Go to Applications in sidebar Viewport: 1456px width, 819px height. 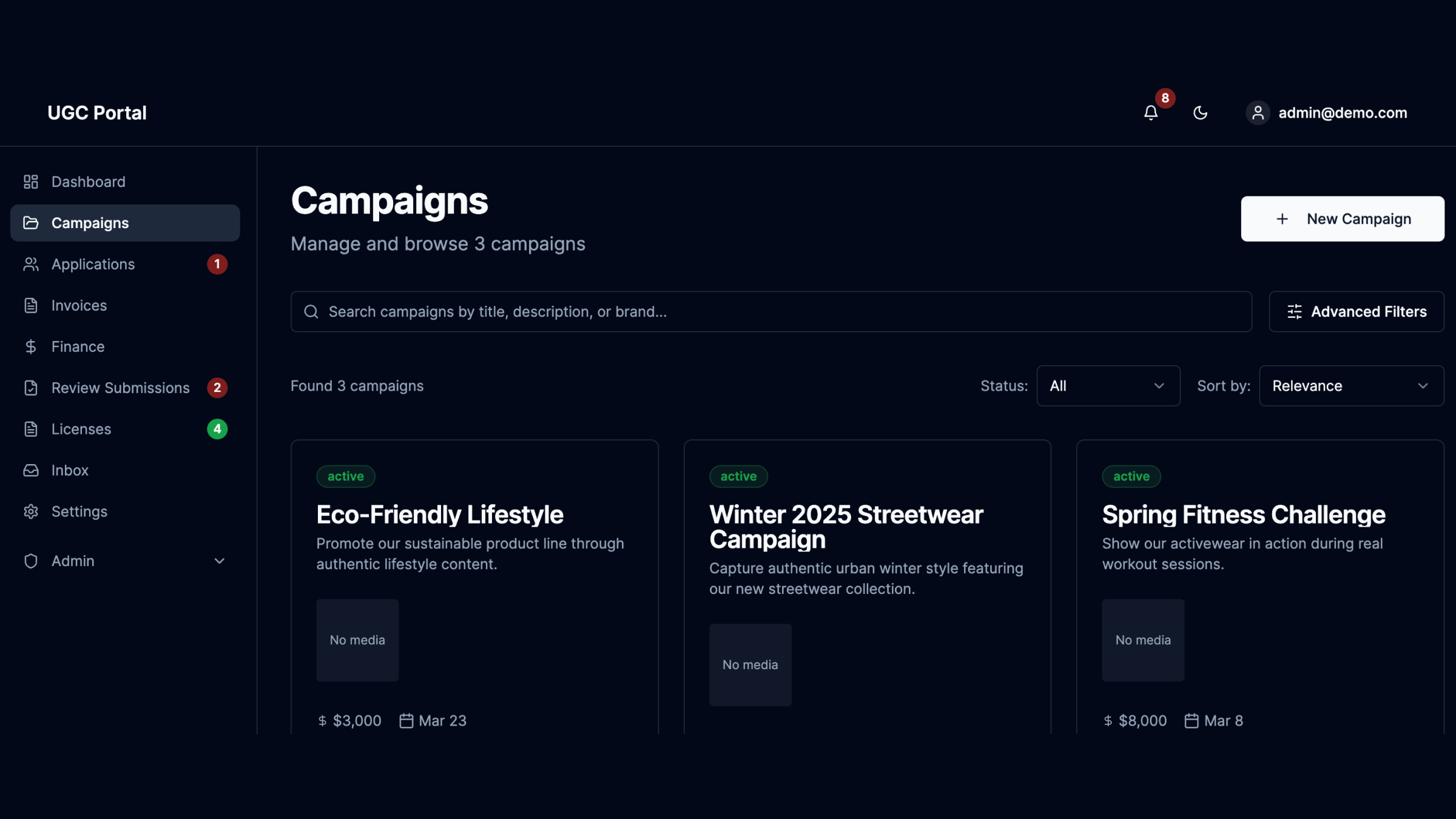(x=93, y=265)
